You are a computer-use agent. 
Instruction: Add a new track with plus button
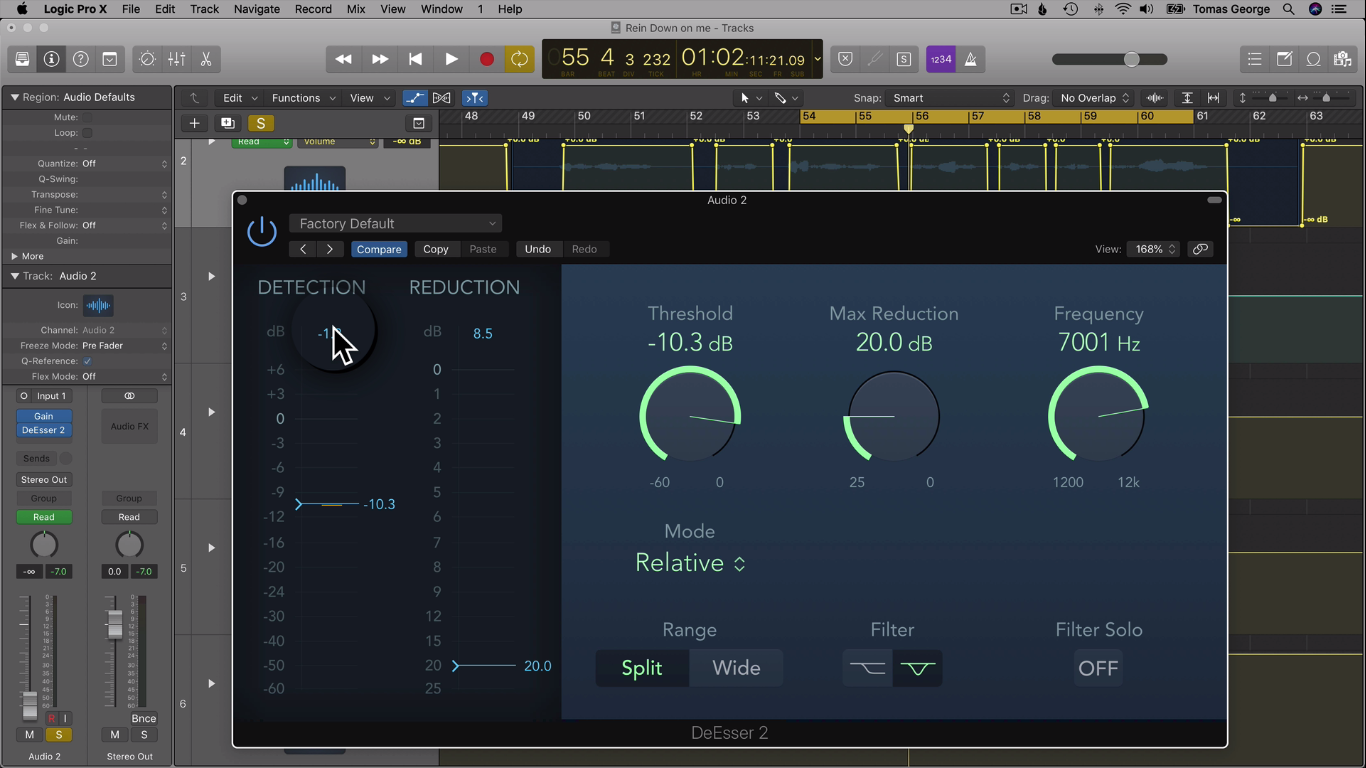point(194,123)
